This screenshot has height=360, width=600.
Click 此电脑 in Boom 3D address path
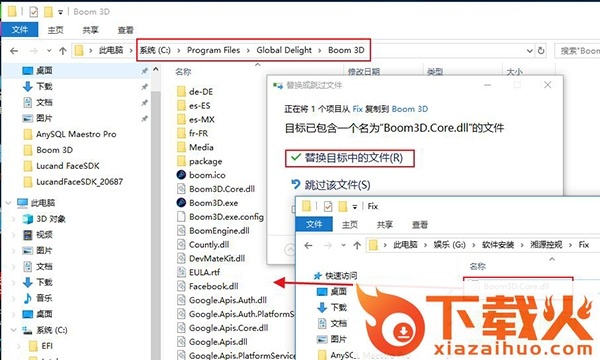[x=111, y=50]
